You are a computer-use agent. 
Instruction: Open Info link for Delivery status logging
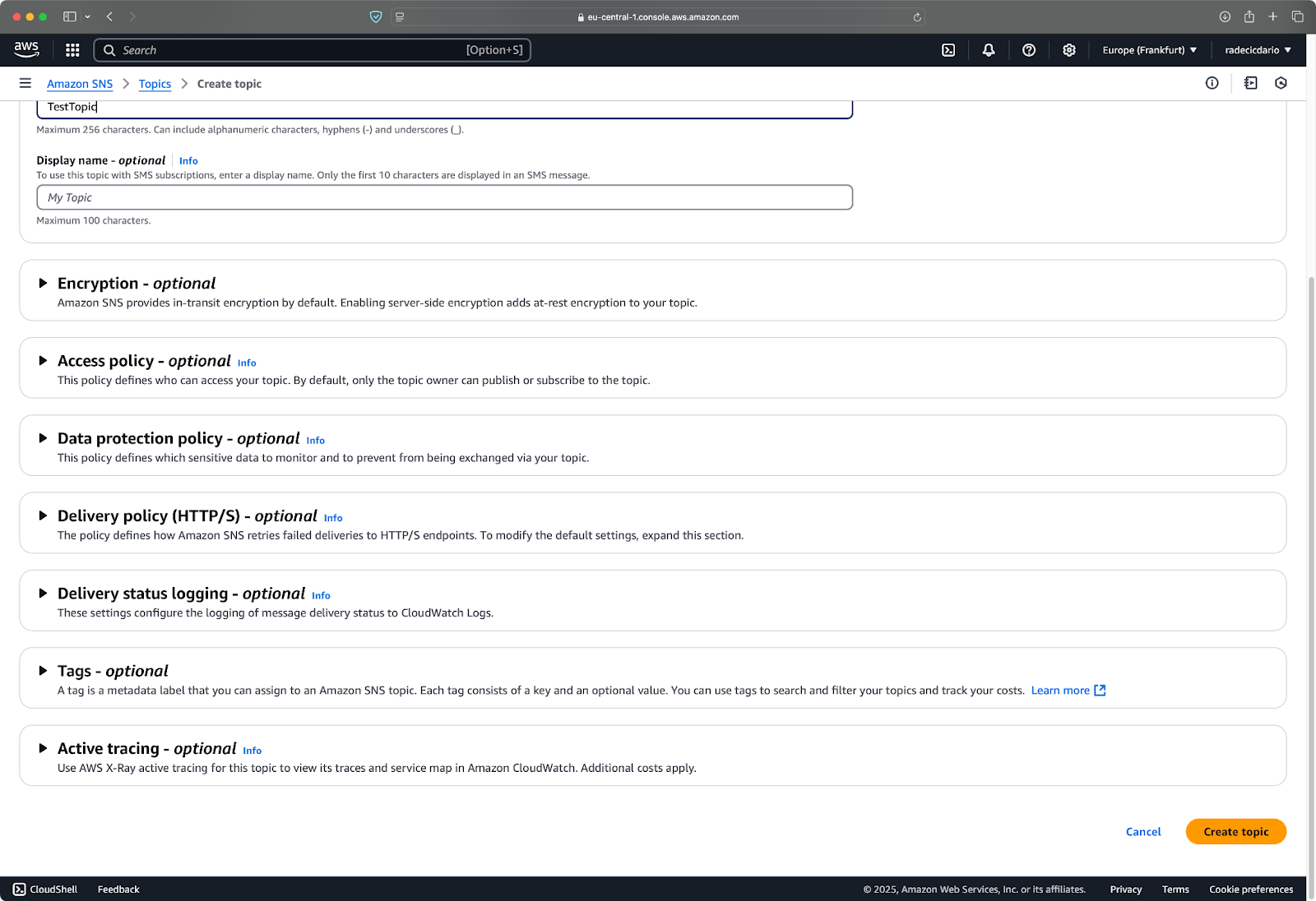[x=321, y=595]
